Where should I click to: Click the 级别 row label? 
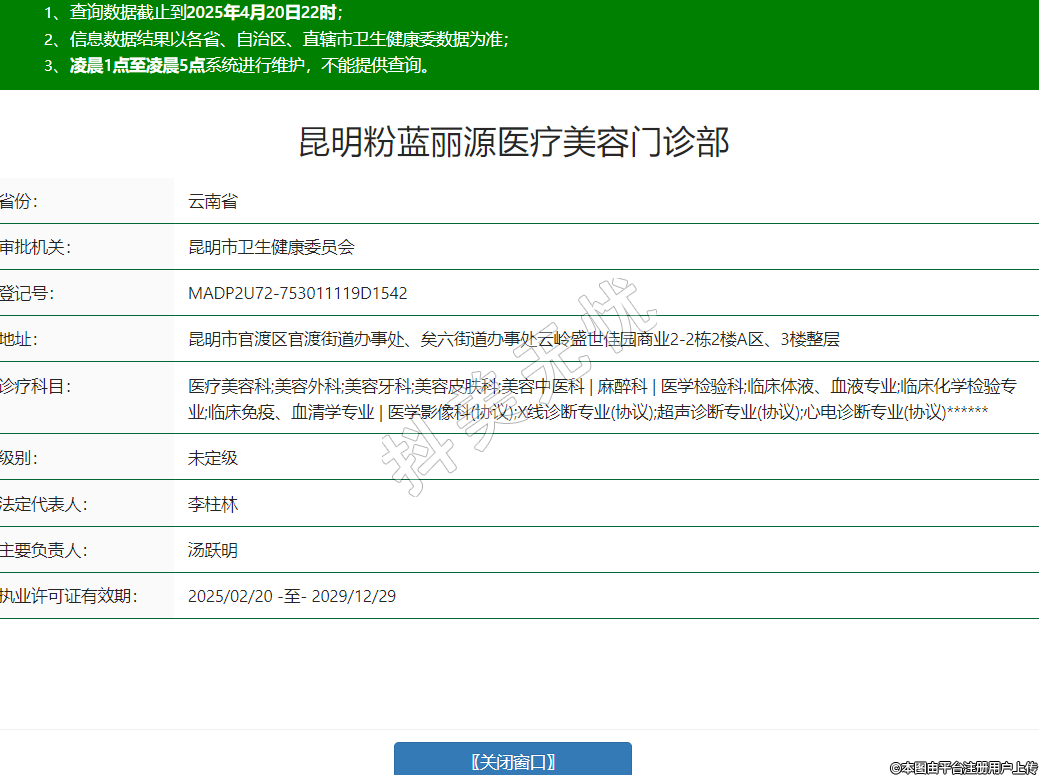coord(18,458)
